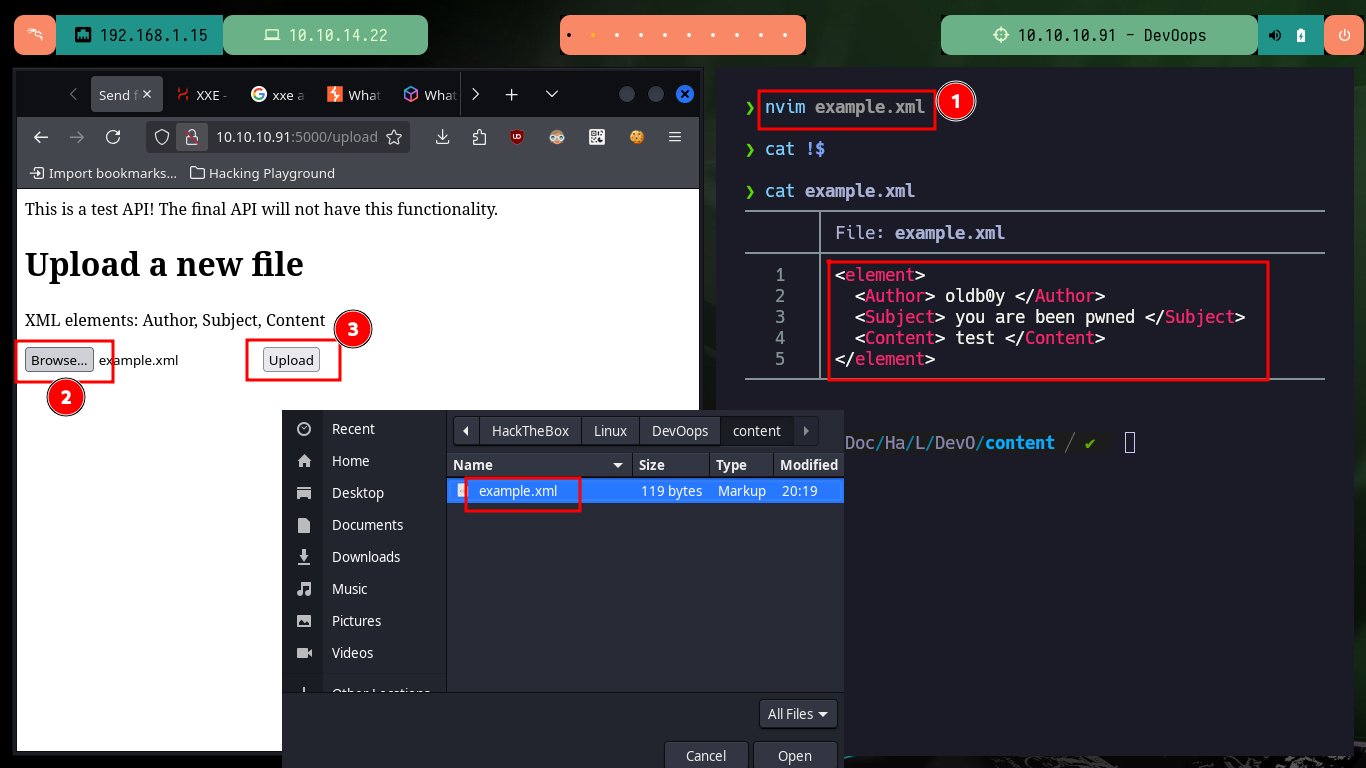Bookmark this page with the star
The image size is (1366, 768).
tap(394, 137)
